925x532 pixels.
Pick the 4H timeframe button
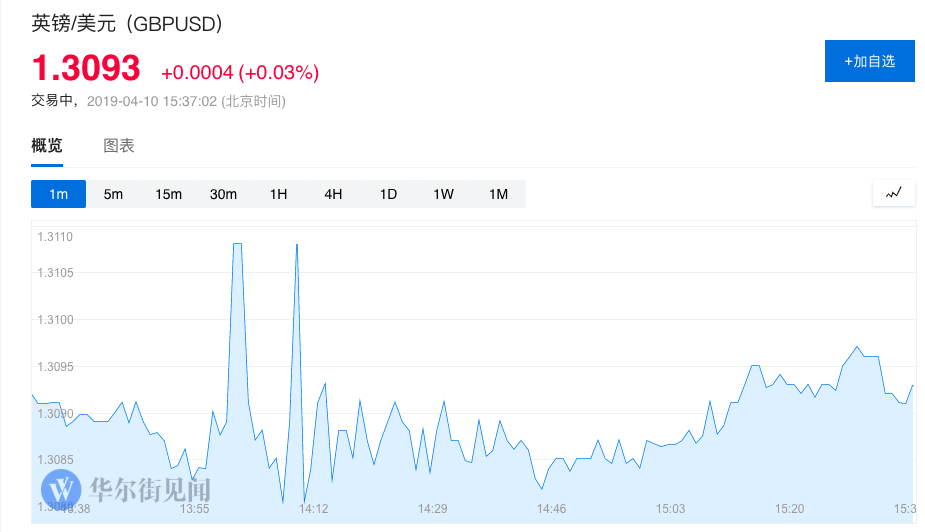coord(333,194)
